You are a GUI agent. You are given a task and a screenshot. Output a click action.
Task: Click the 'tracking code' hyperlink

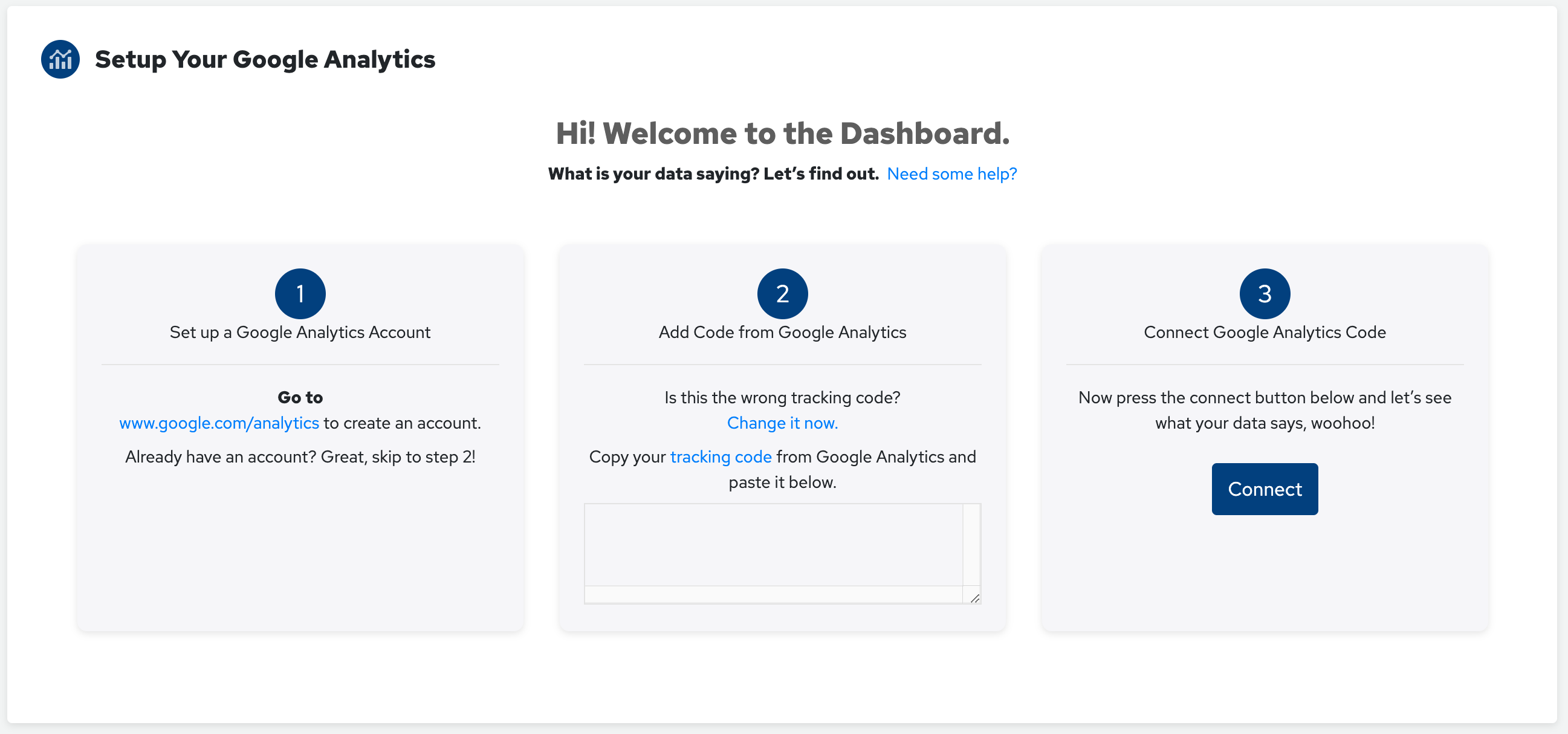click(x=720, y=456)
